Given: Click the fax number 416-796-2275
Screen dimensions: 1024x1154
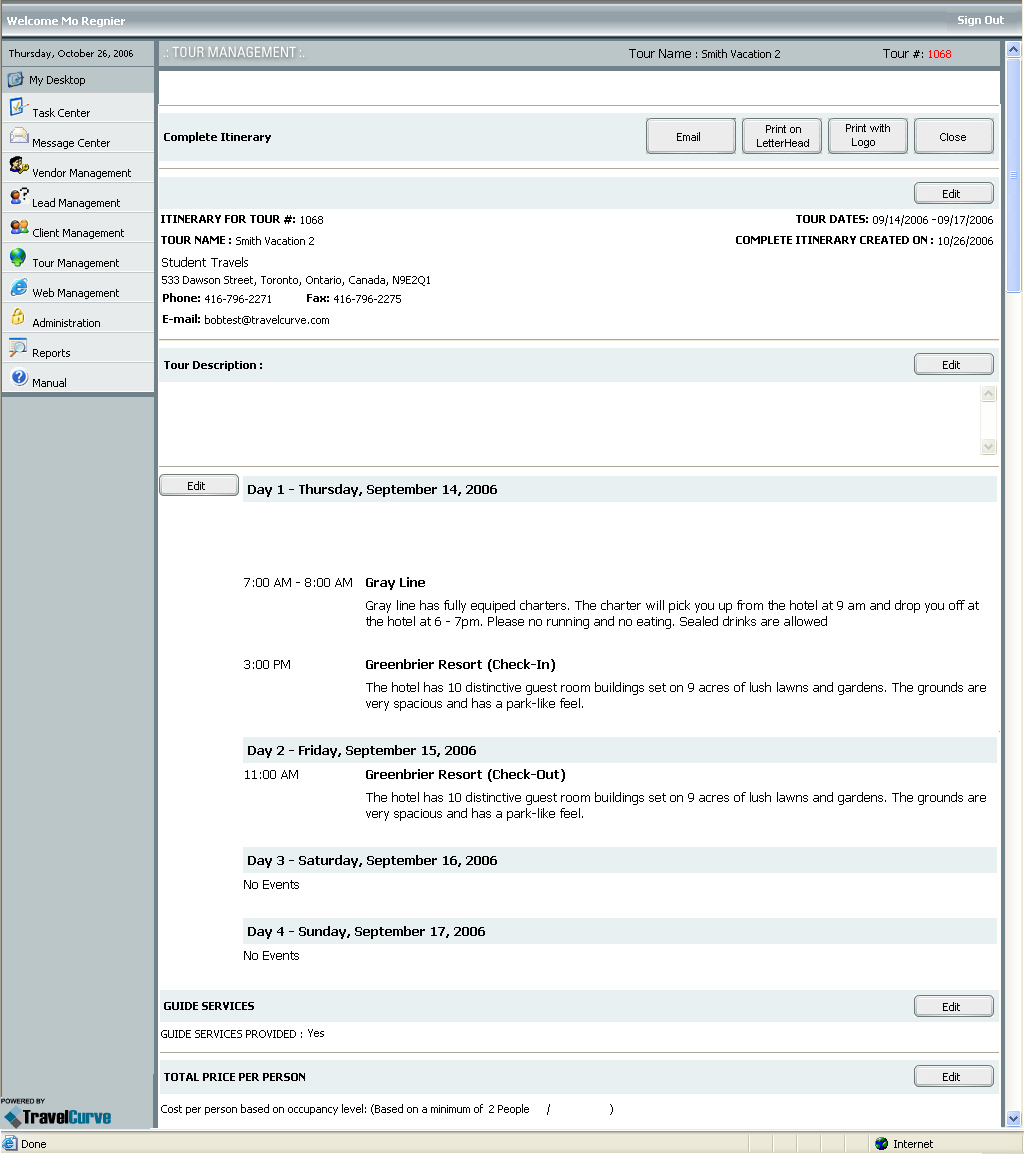Looking at the screenshot, I should tap(367, 299).
